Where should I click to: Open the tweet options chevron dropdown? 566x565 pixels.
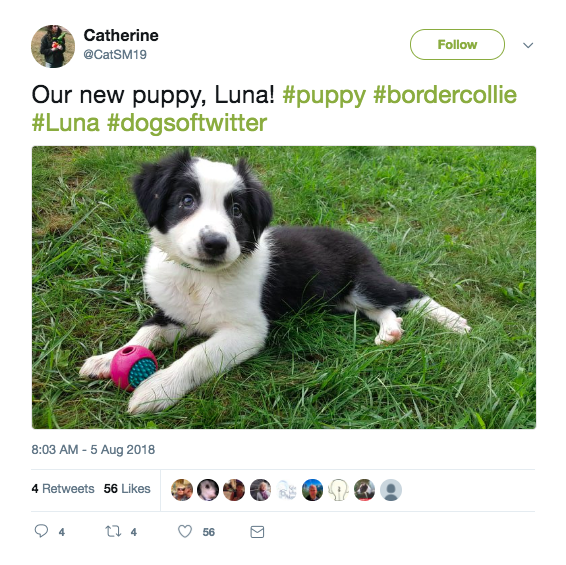(528, 45)
